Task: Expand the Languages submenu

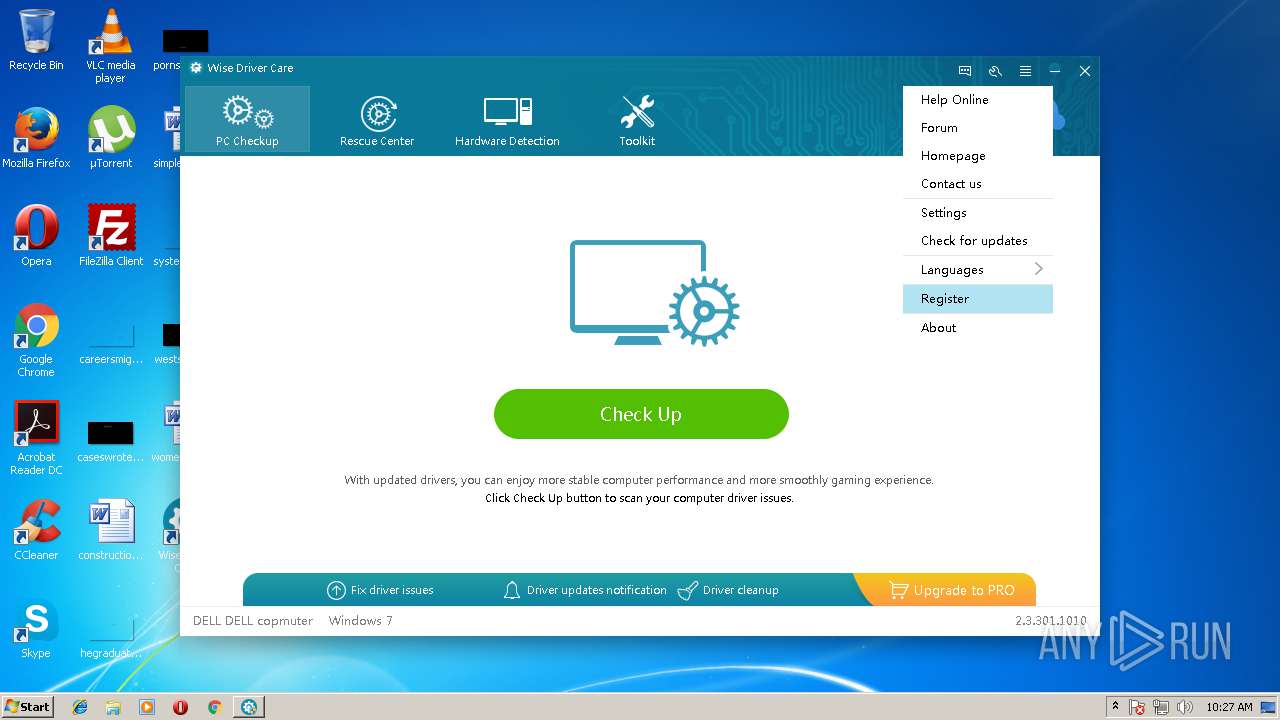Action: [978, 270]
